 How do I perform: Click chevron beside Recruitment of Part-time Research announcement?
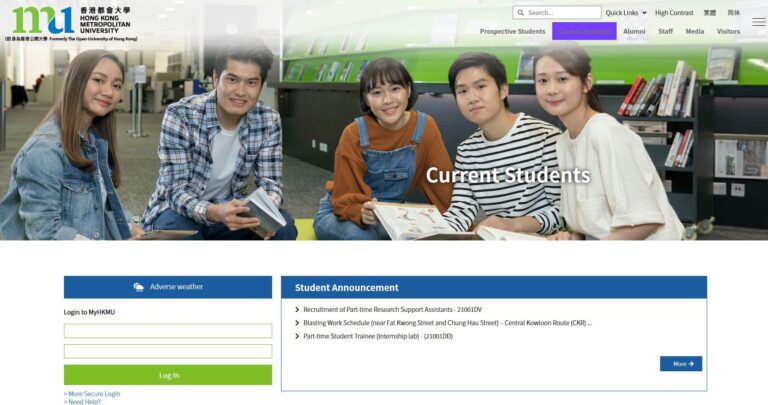tap(297, 310)
